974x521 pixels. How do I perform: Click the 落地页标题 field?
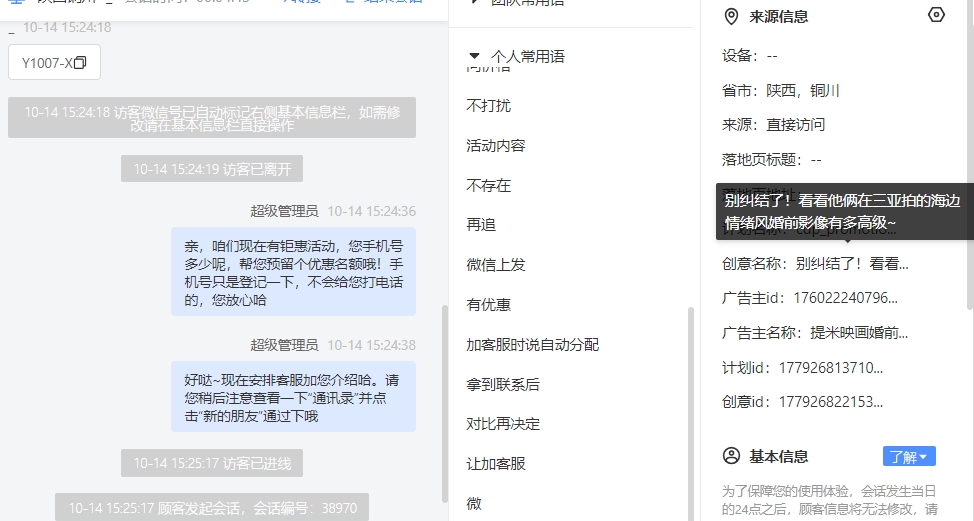(x=771, y=160)
